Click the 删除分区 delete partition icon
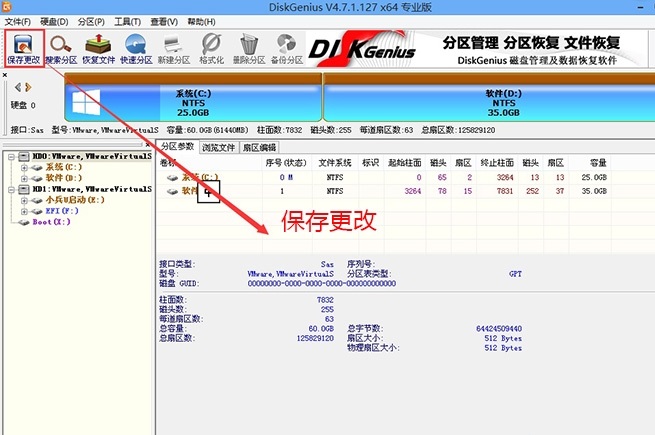 click(249, 49)
